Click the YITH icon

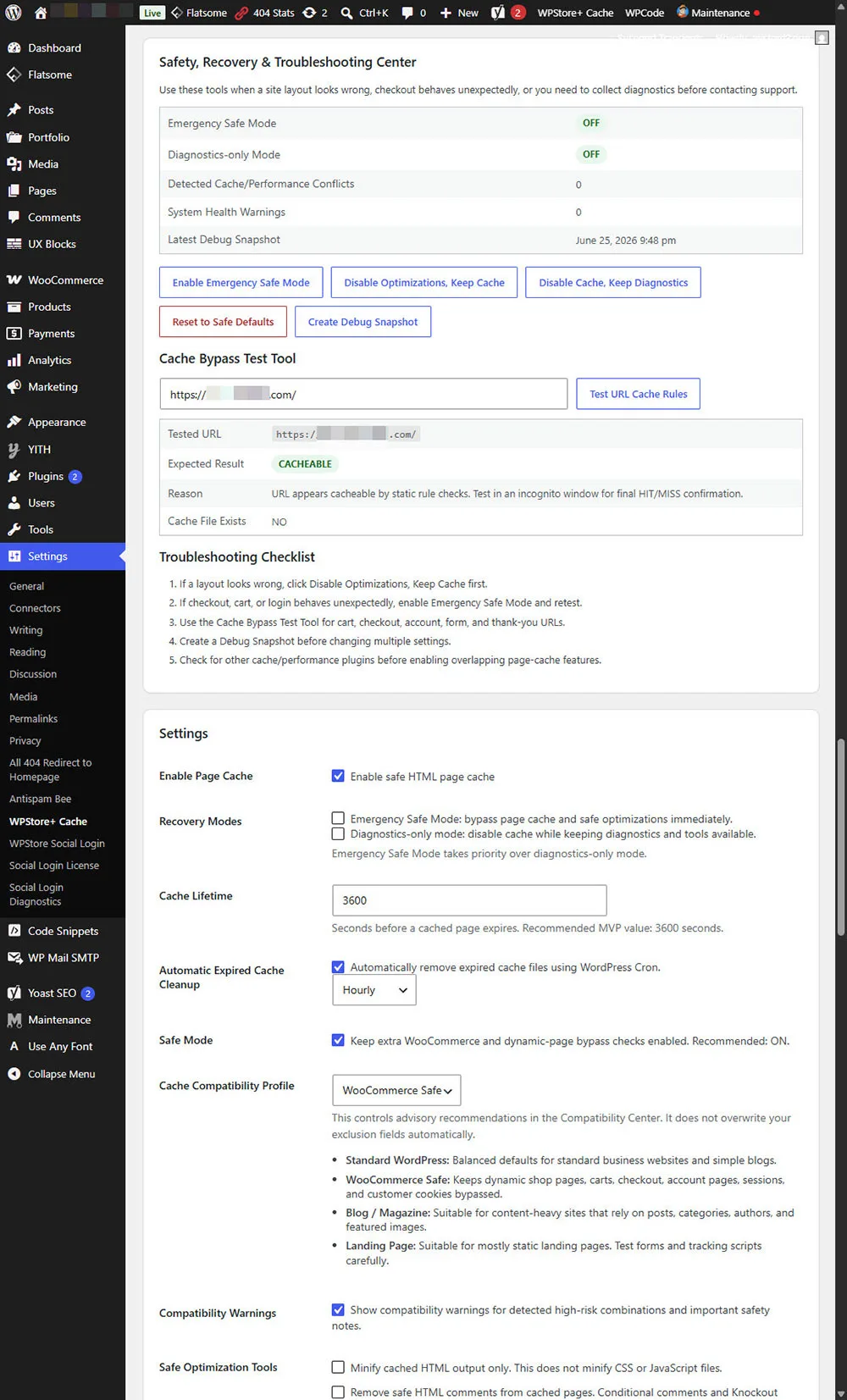pos(14,450)
